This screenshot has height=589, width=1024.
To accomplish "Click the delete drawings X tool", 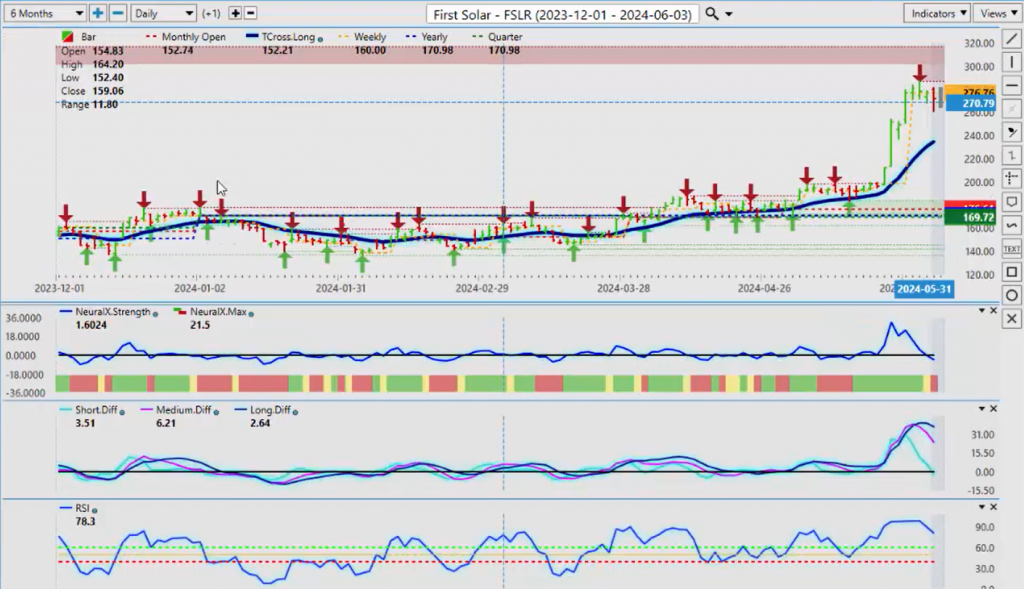I will click(x=1010, y=318).
